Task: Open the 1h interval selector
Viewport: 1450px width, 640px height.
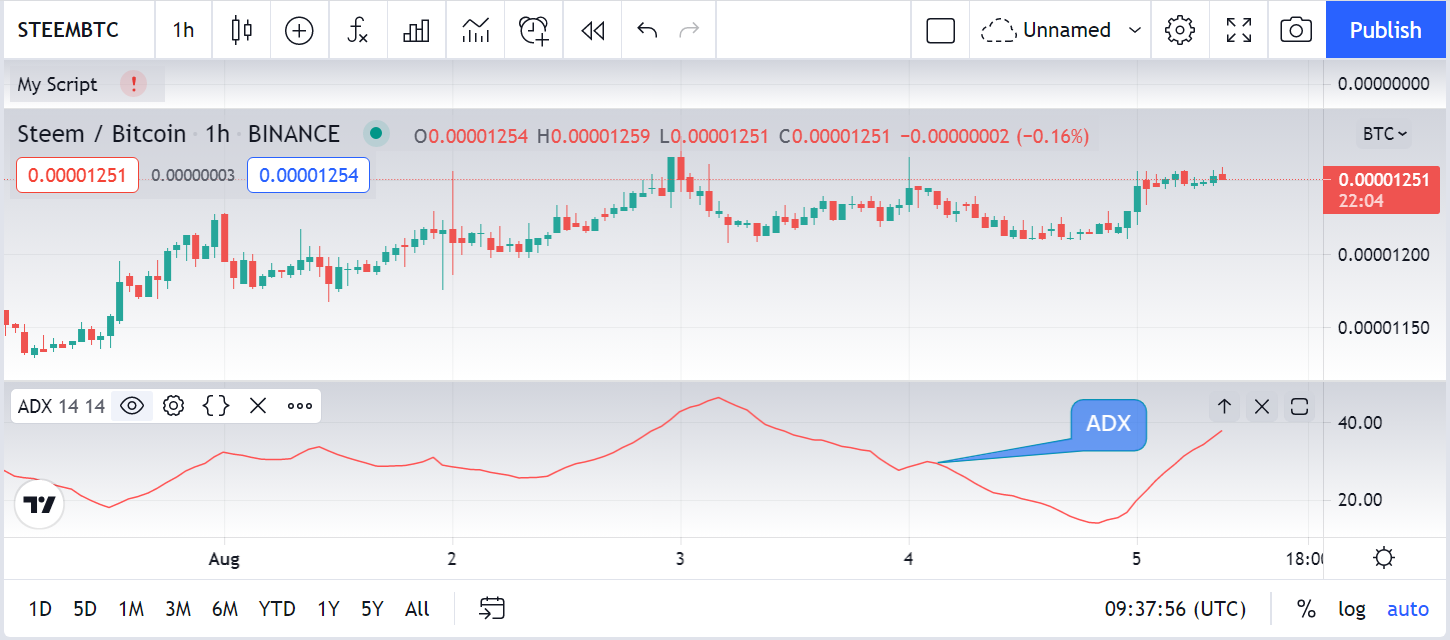Action: point(183,30)
